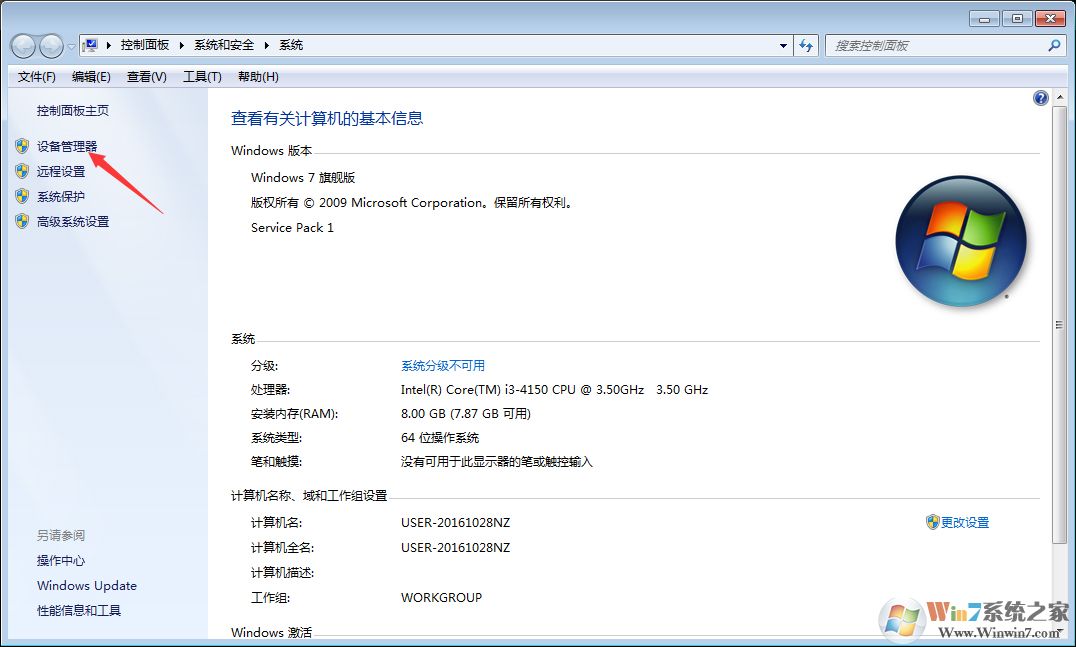1076x647 pixels.
Task: Open the 查看(V) menu
Action: (144, 77)
